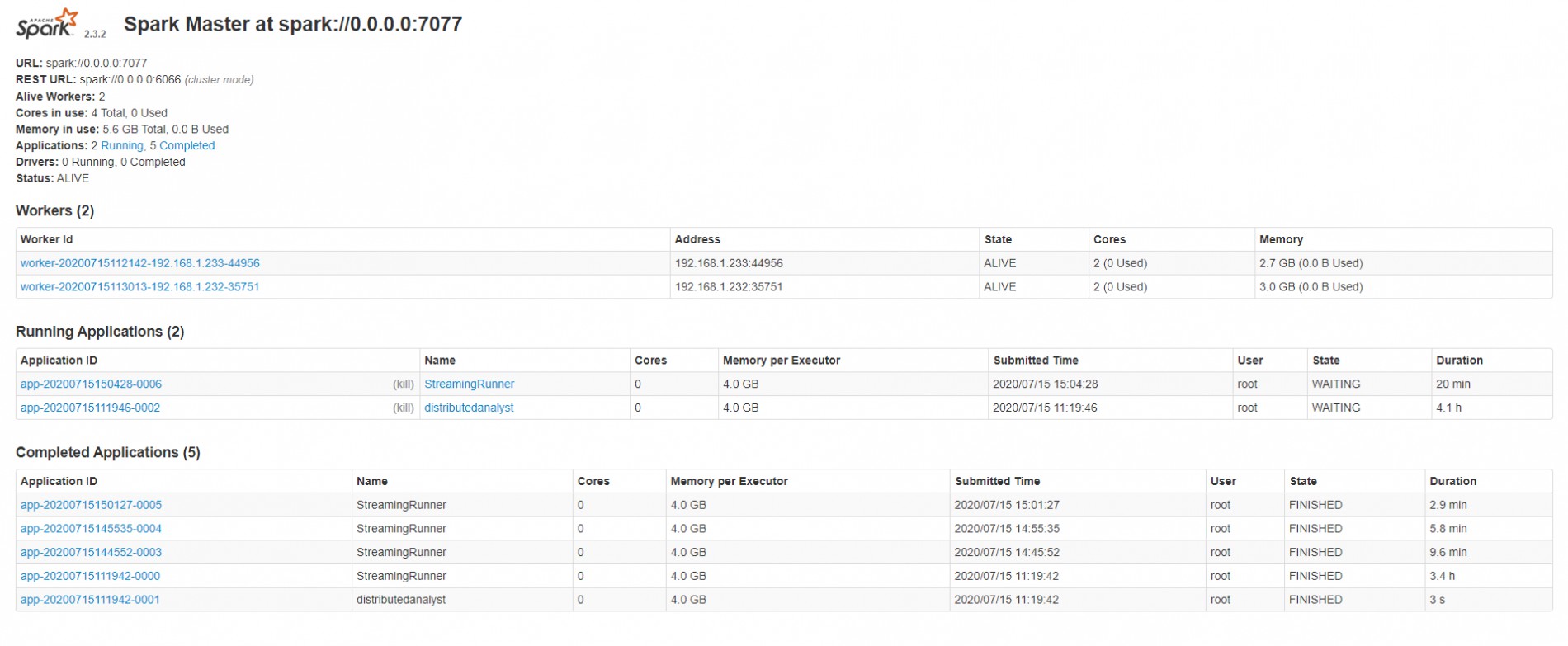Viewport: 1568px width, 646px height.
Task: Open running application app-20200715111946-0002
Action: [90, 408]
